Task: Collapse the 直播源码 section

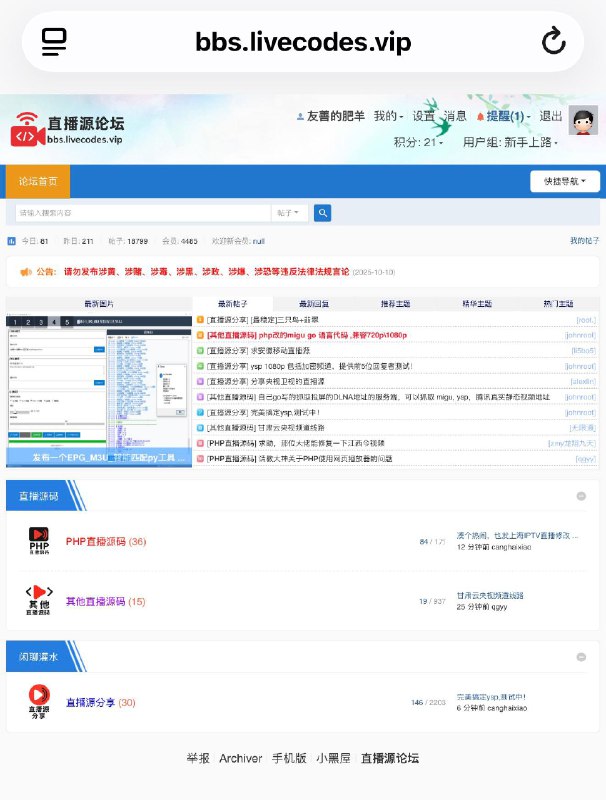Action: [581, 496]
